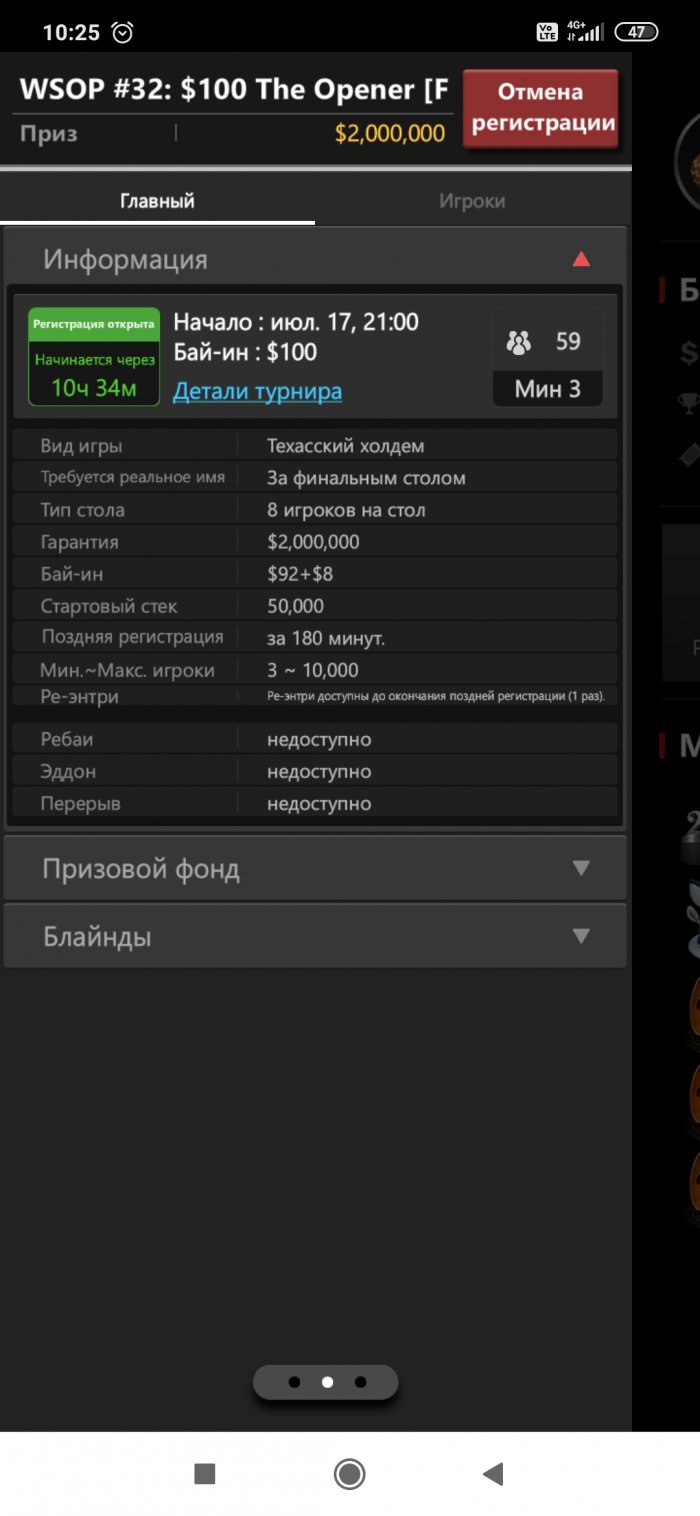Tap the $92+$8 buy-in value

click(300, 574)
